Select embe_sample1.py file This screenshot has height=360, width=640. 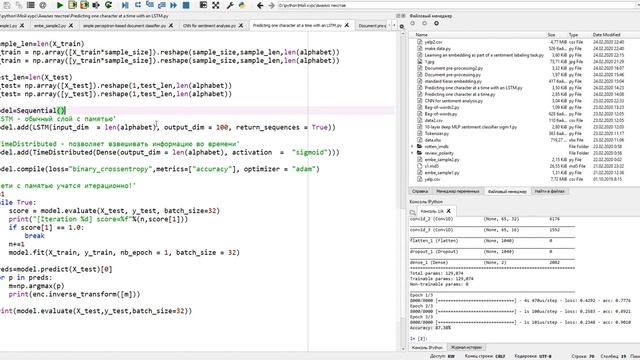(x=442, y=173)
